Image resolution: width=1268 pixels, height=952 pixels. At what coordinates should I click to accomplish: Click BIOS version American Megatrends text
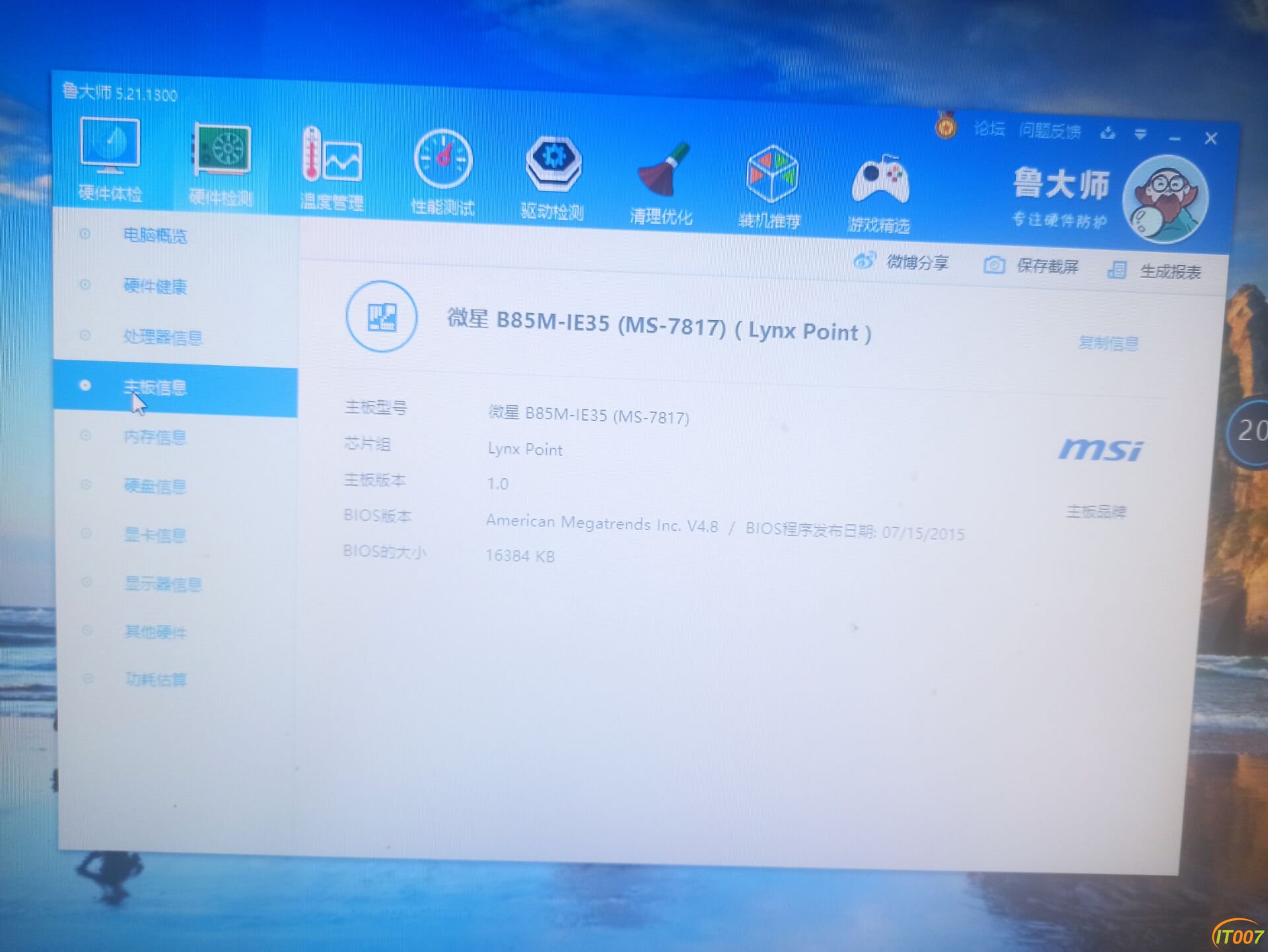point(602,523)
